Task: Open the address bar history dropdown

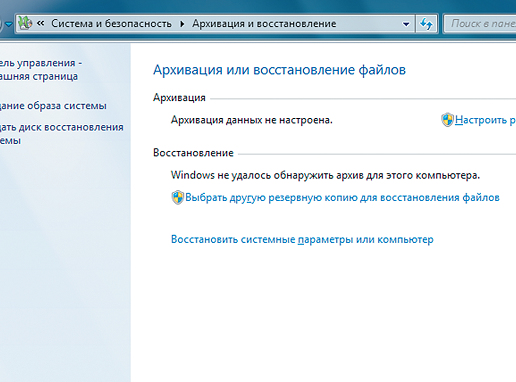Action: [406, 24]
